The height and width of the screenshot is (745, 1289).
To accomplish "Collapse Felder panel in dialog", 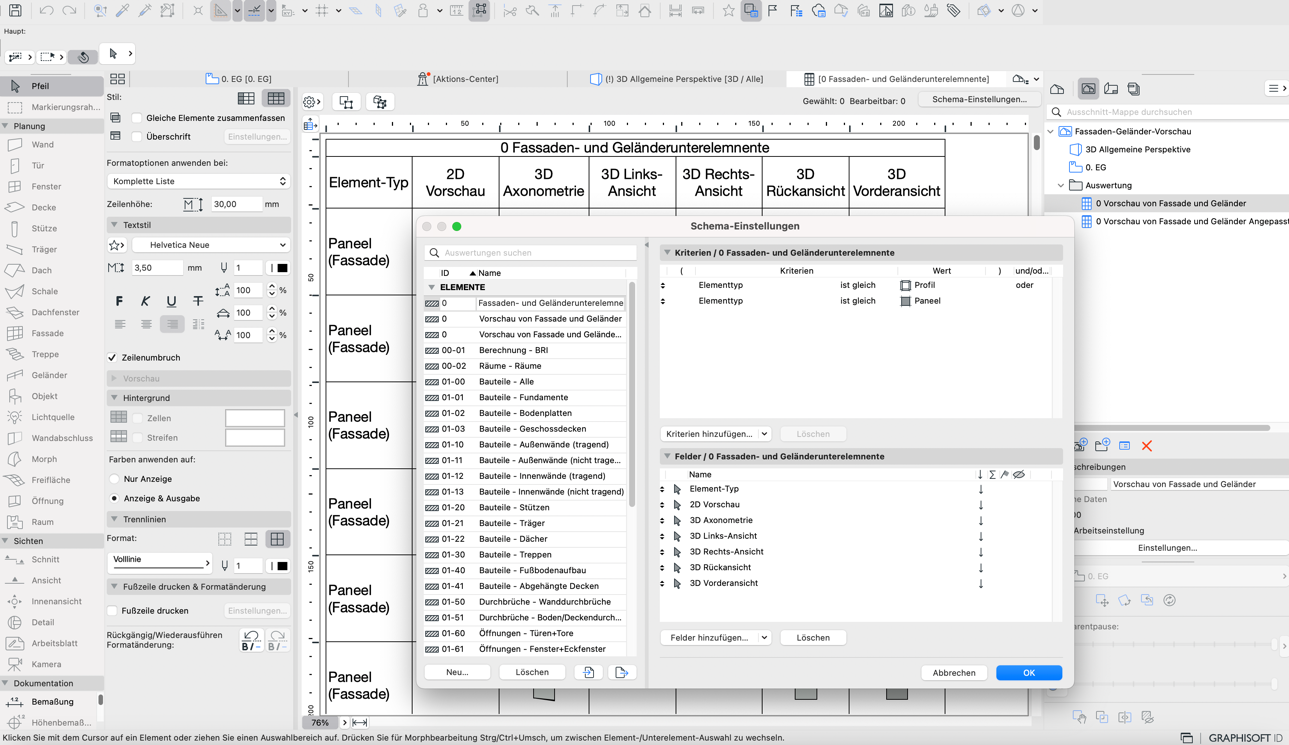I will point(667,457).
